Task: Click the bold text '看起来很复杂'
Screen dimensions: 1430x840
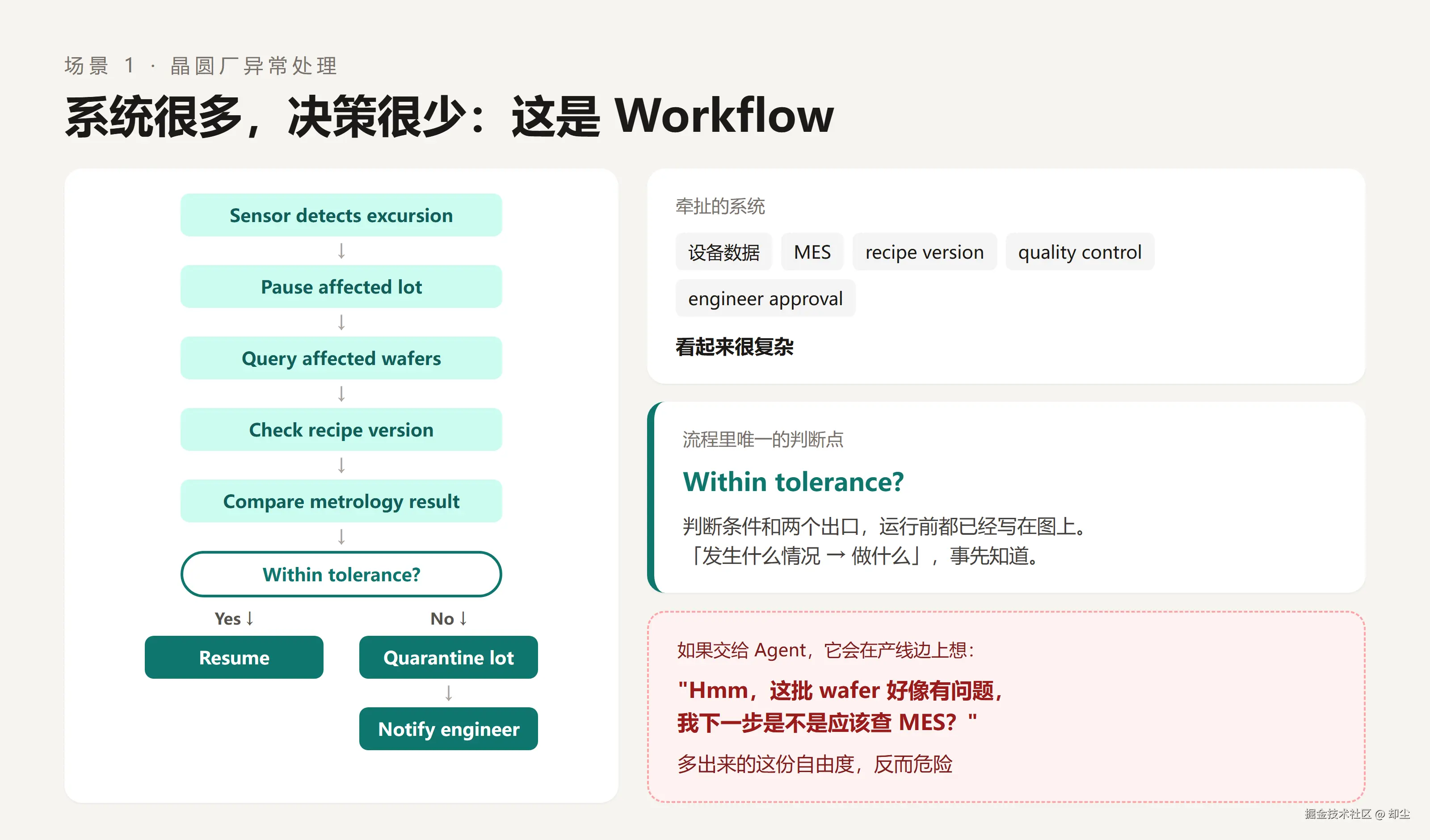Action: tap(734, 346)
